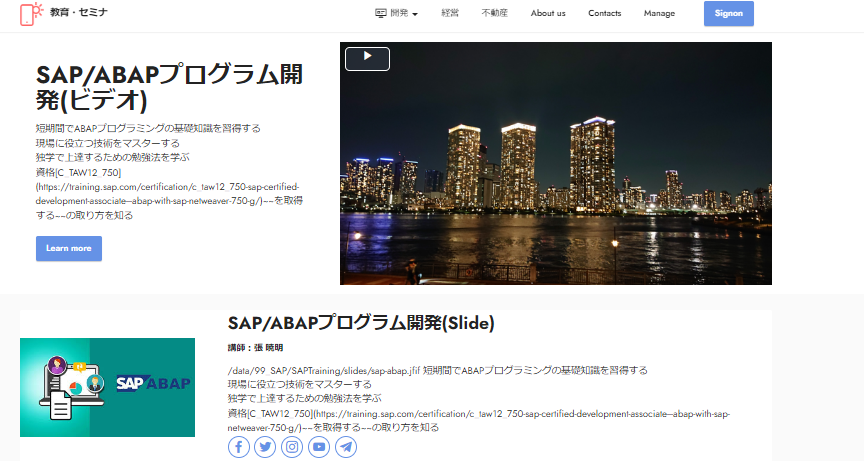Select the Manage nav link
Screen dimensions: 864x461
click(x=659, y=14)
